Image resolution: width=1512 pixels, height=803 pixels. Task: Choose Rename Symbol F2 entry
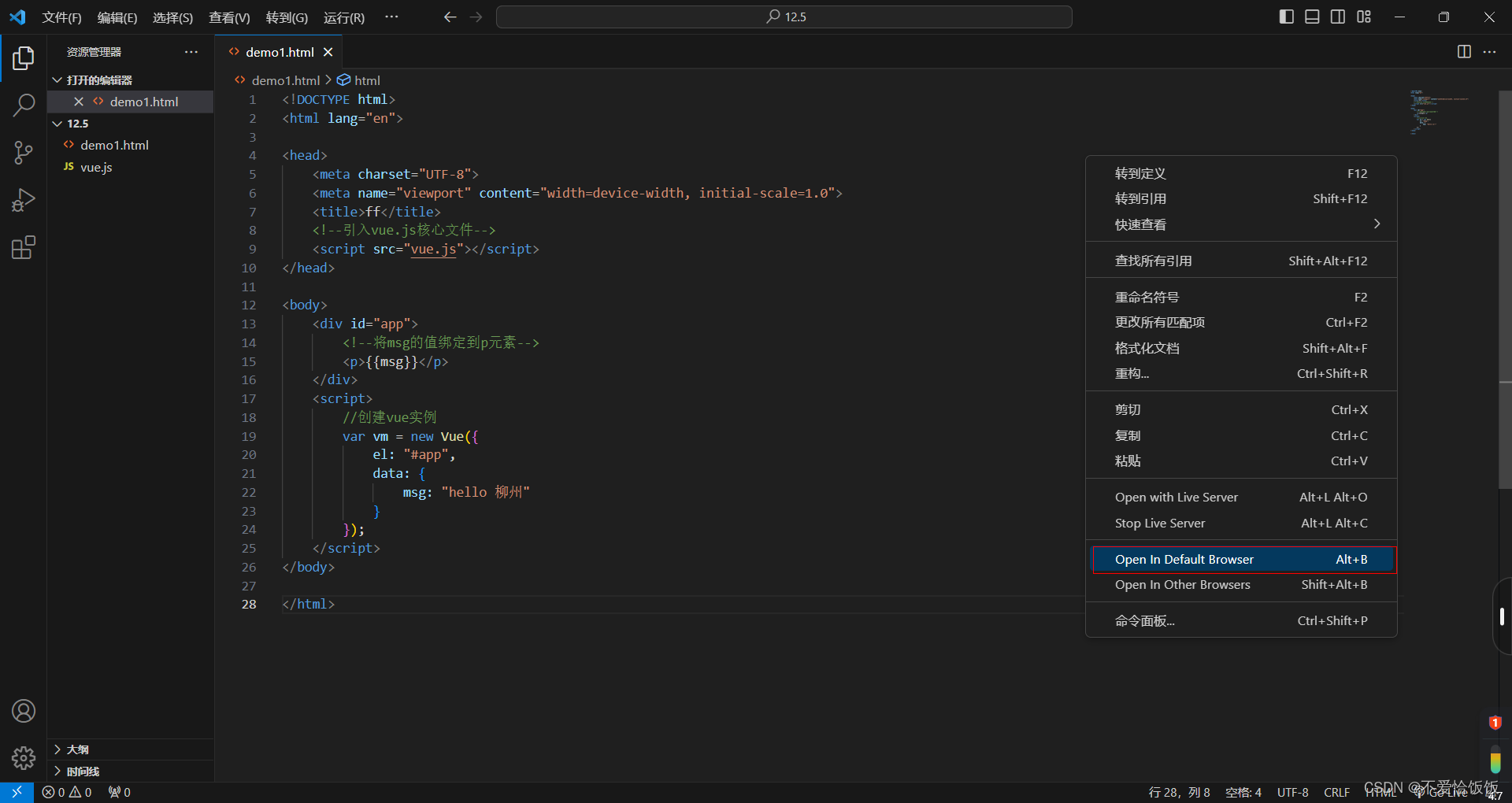[x=1241, y=297]
